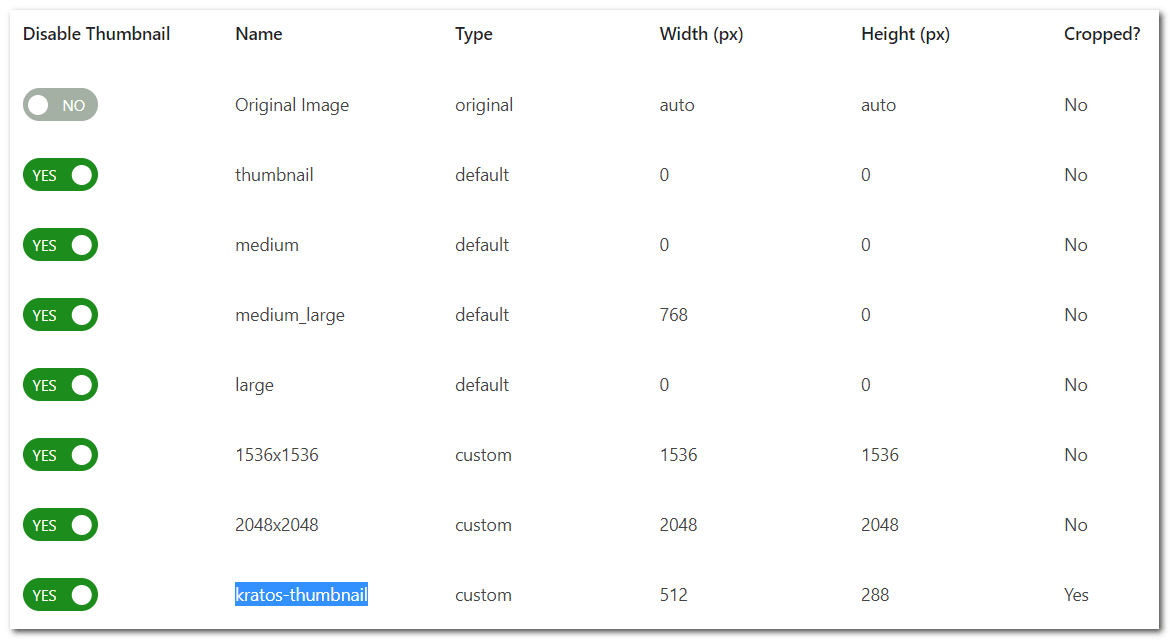
Task: Toggle the 1536x1536 disable switch
Action: point(60,455)
